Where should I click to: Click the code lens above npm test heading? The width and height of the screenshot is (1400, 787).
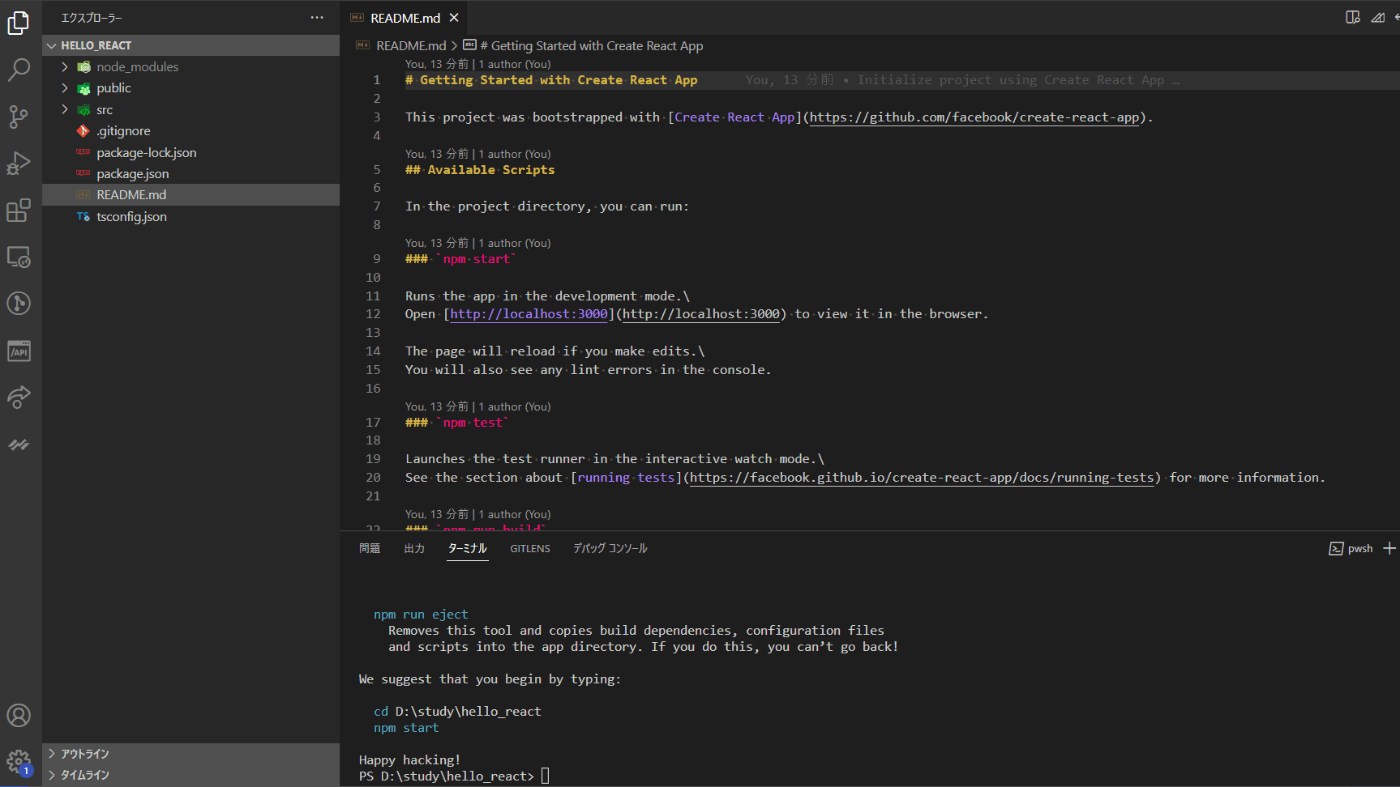pyautogui.click(x=478, y=407)
